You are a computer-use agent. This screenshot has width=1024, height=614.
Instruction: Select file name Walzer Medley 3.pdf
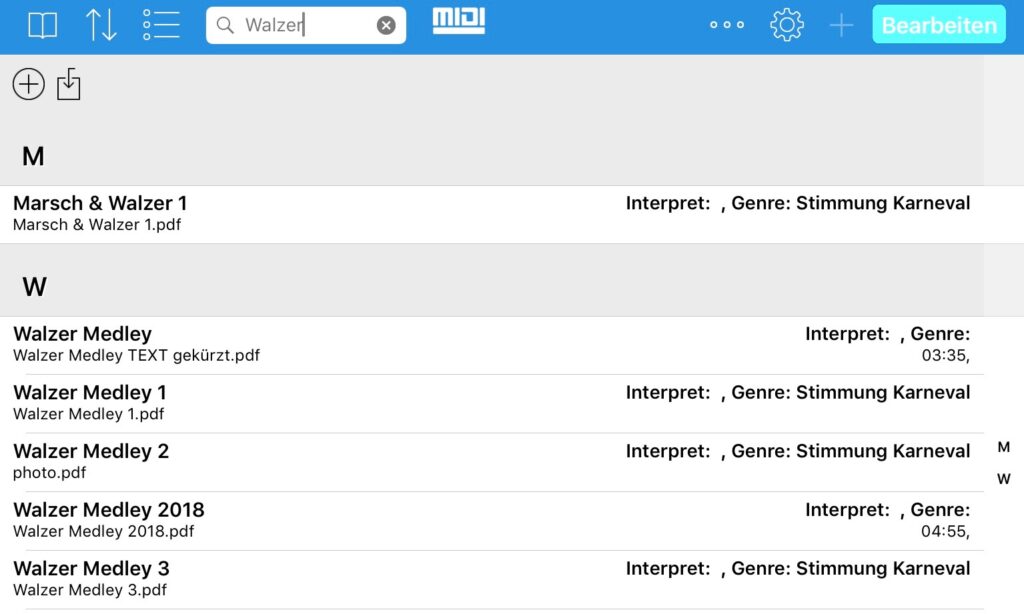coord(90,590)
